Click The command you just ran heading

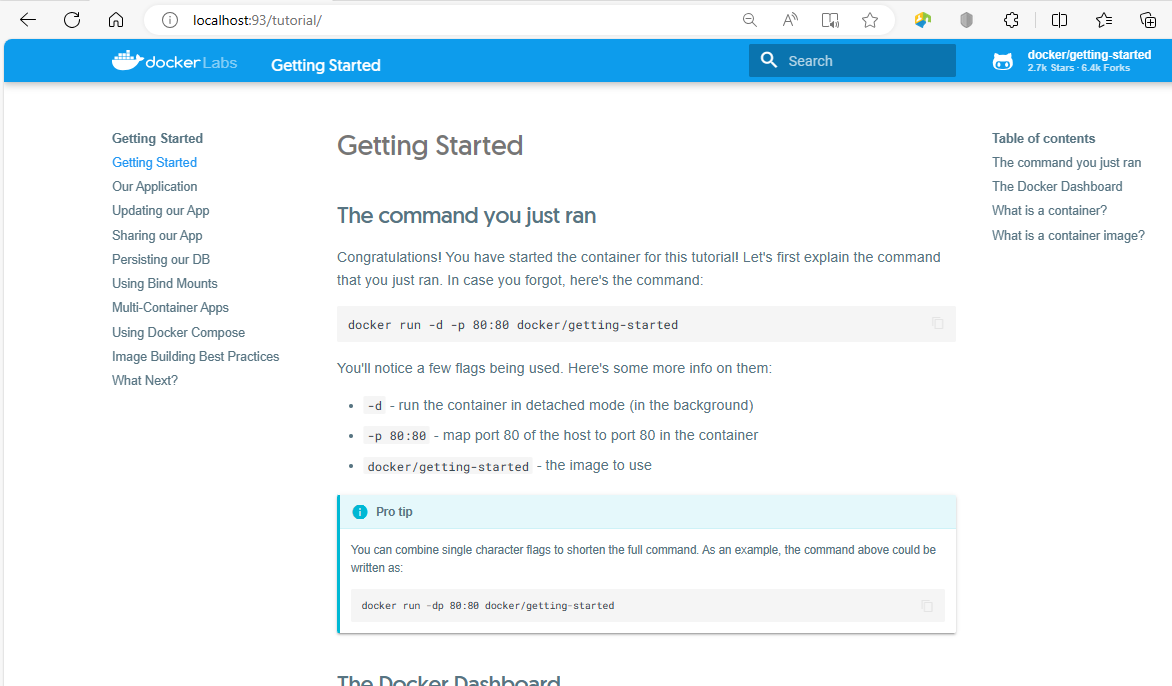(466, 216)
